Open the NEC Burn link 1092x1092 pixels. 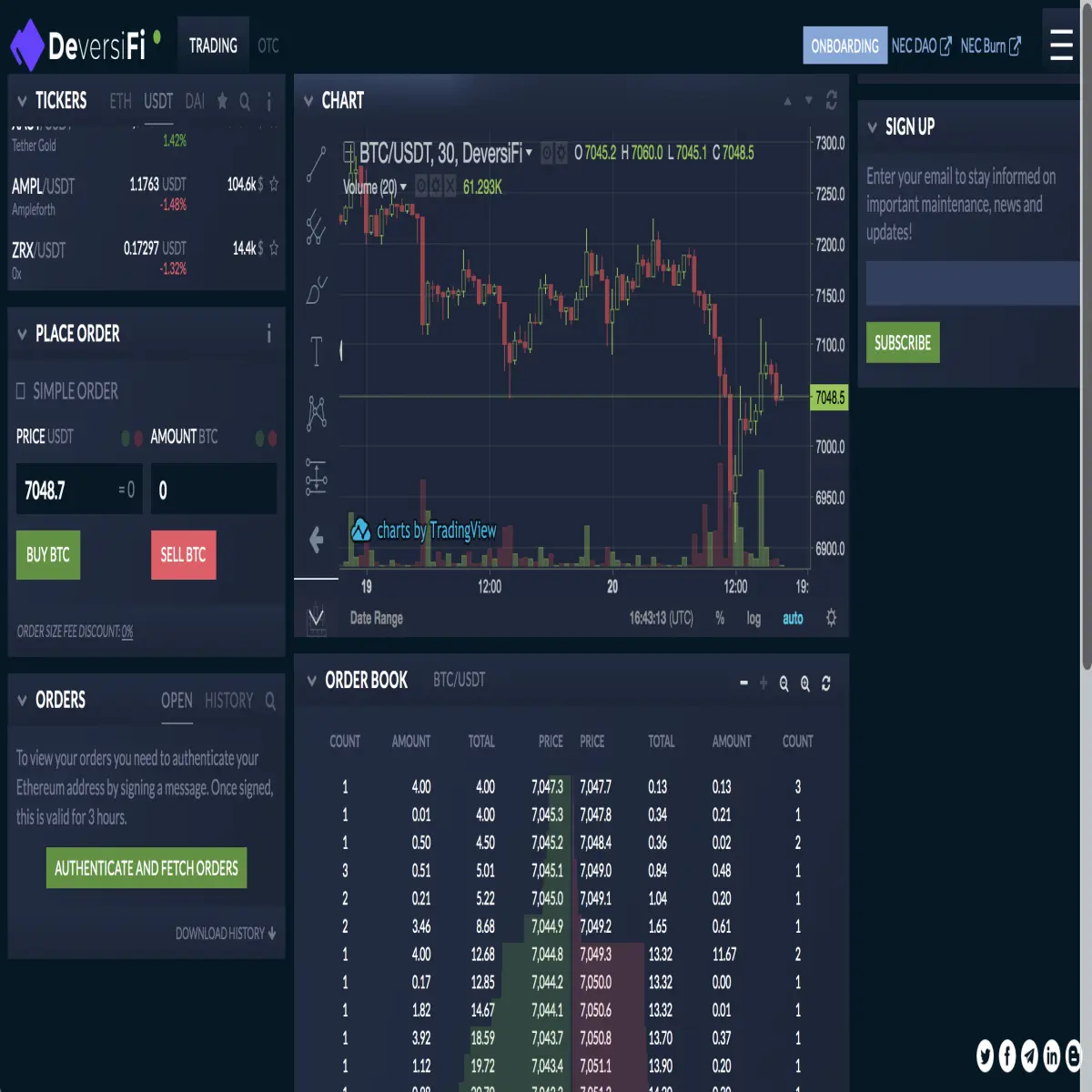click(x=991, y=45)
